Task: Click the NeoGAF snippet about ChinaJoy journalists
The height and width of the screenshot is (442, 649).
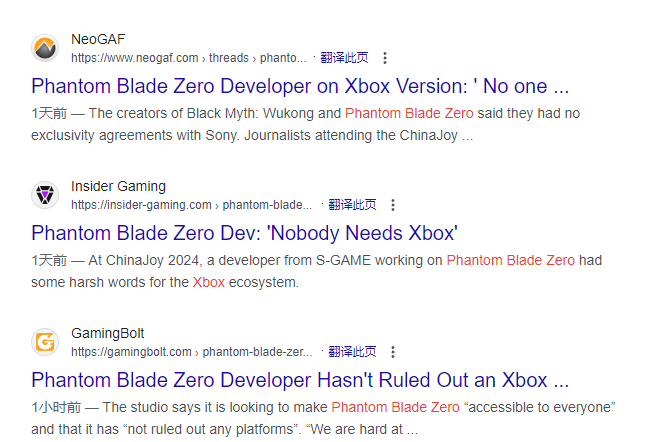Action: pos(306,124)
